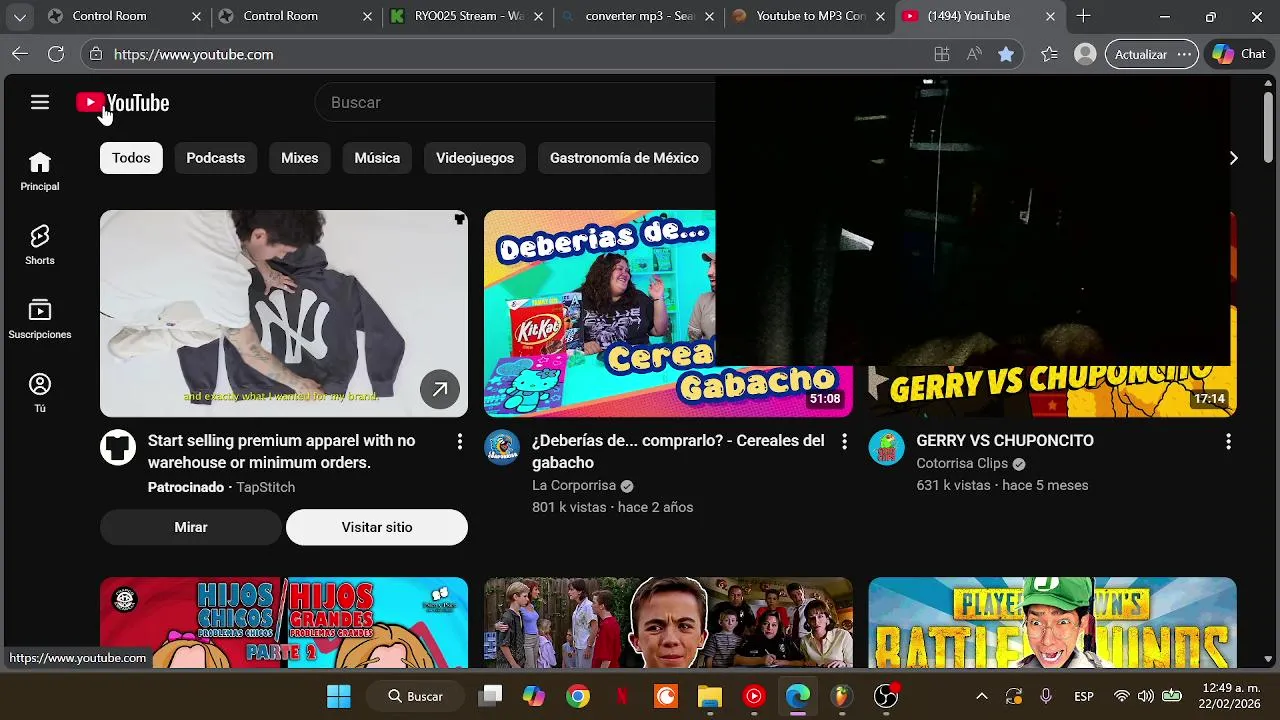Select the Música filter chip
The width and height of the screenshot is (1280, 720).
(377, 158)
